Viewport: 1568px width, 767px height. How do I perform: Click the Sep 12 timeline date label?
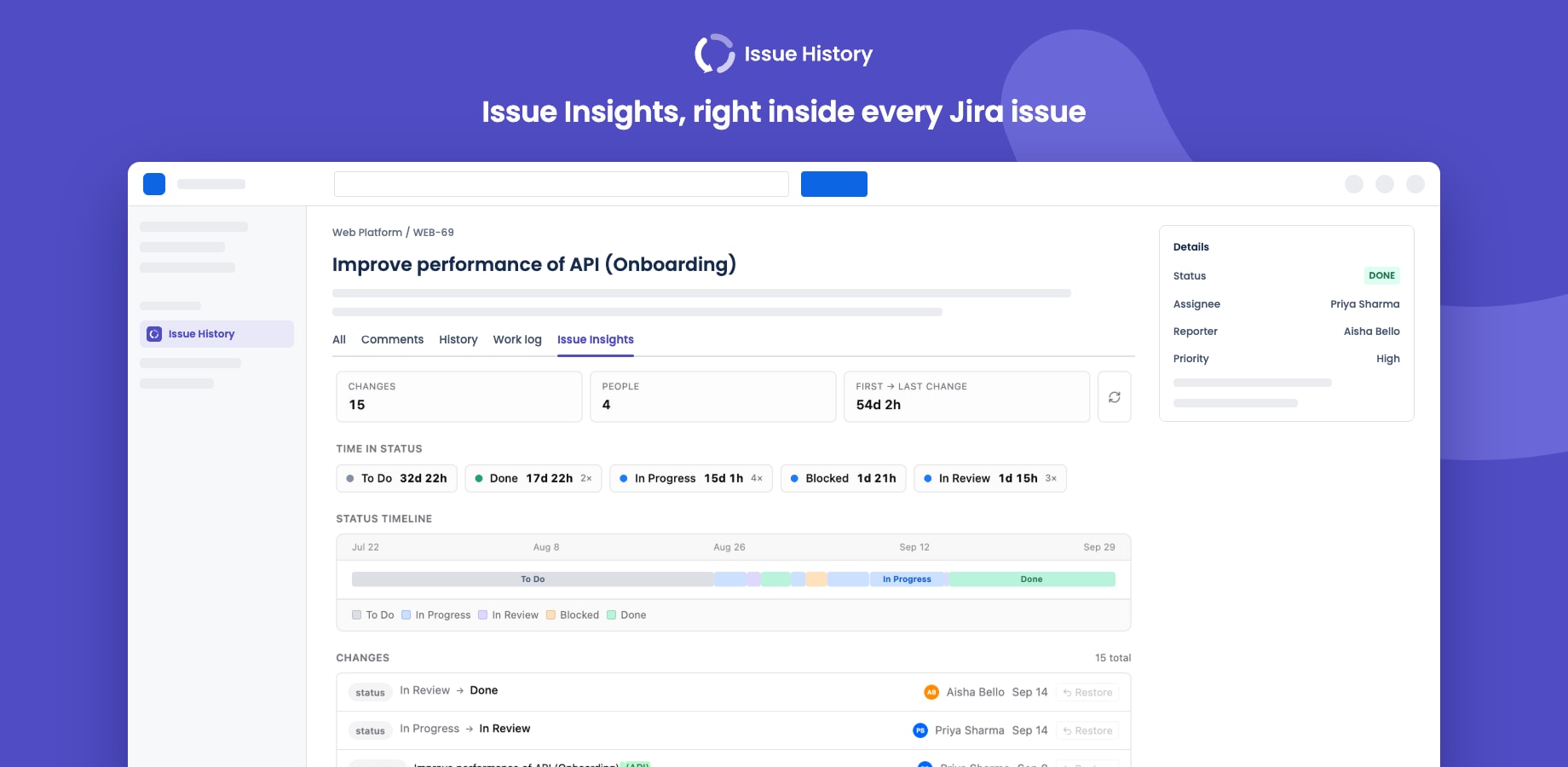(x=914, y=547)
